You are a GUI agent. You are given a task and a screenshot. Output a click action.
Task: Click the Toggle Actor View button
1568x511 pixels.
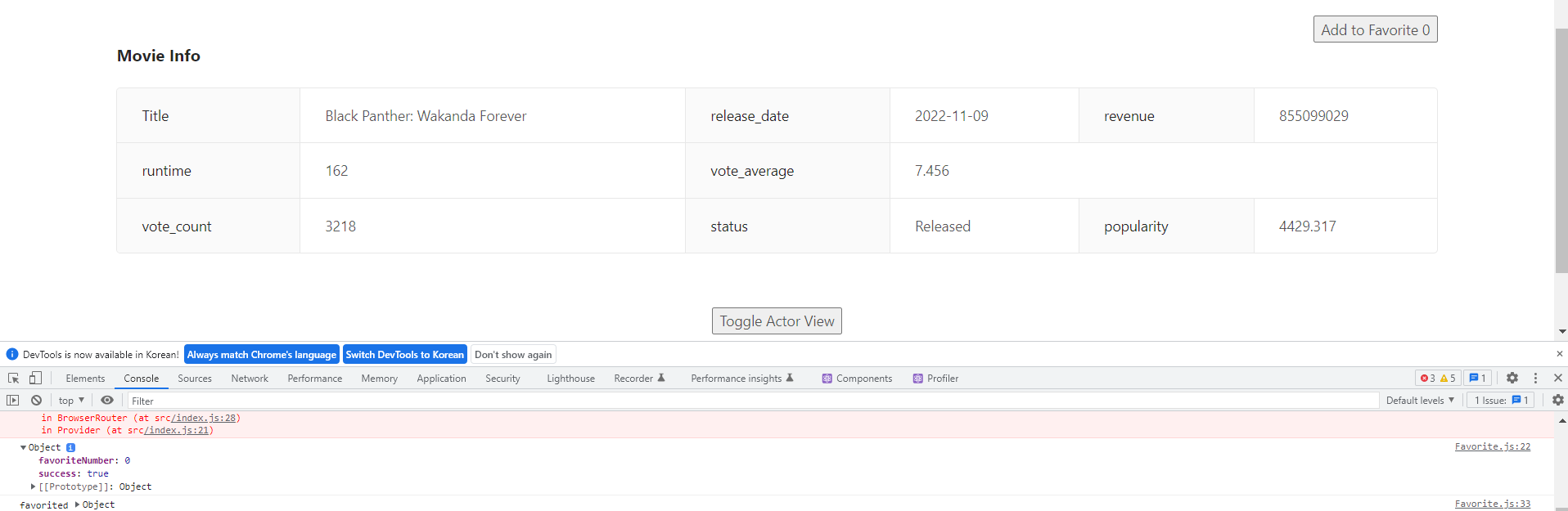777,321
